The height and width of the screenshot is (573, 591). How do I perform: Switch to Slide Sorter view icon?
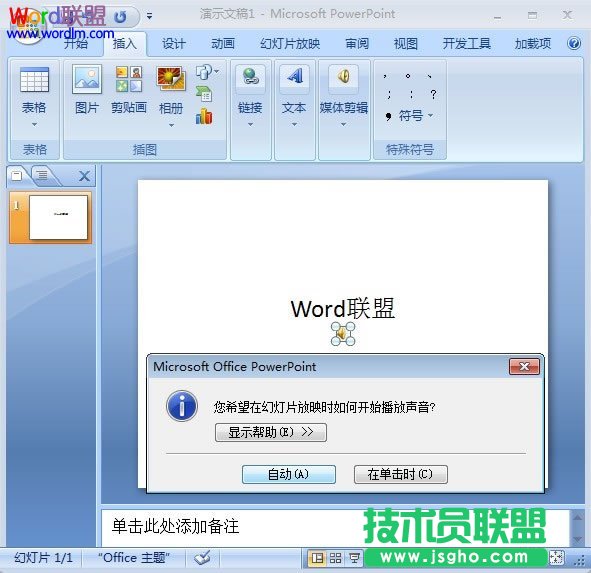point(335,558)
